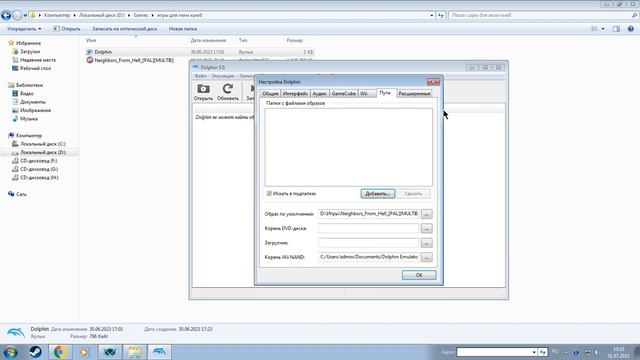This screenshot has width=640, height=360.
Task: Click the Обновить refresh icon in Dolphin toolbar
Action: tap(228, 89)
